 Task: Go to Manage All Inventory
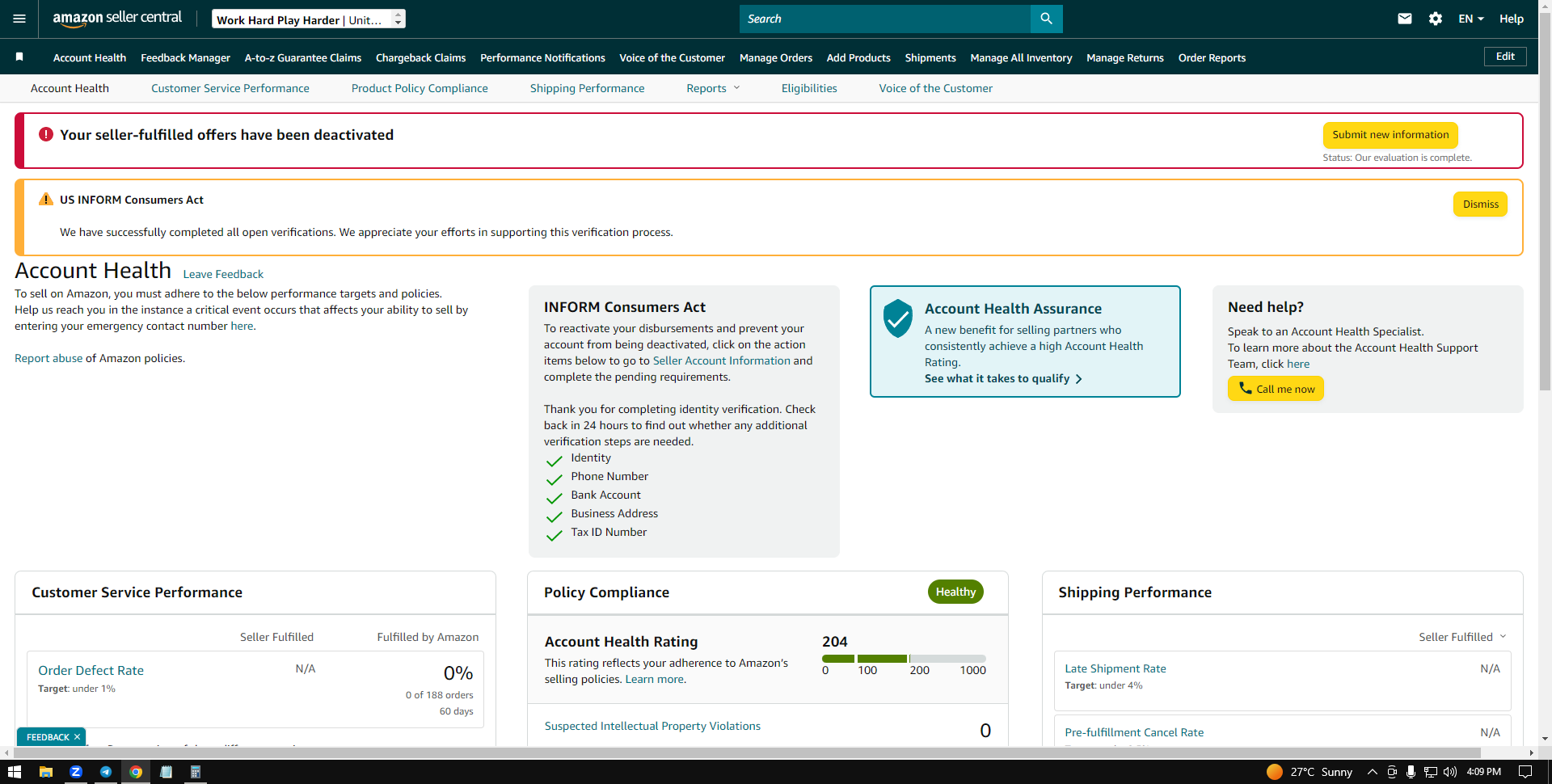point(1021,57)
